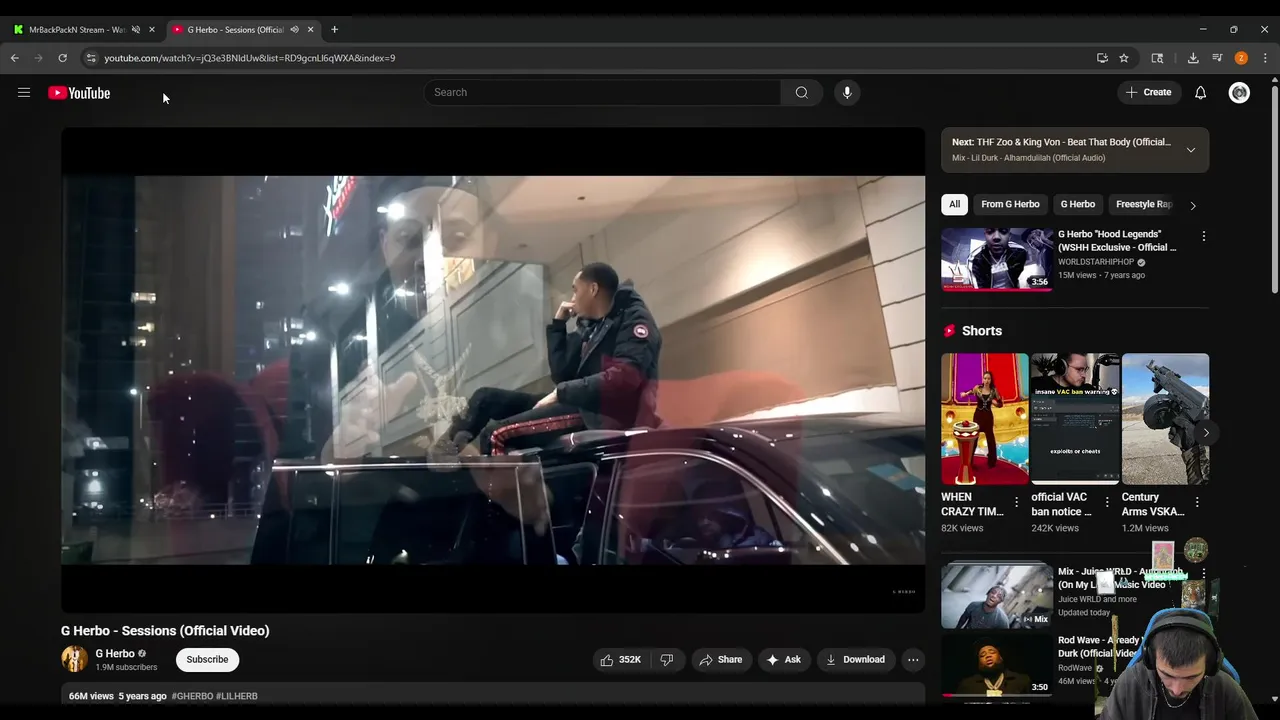Click the search magnifier button

pyautogui.click(x=801, y=92)
